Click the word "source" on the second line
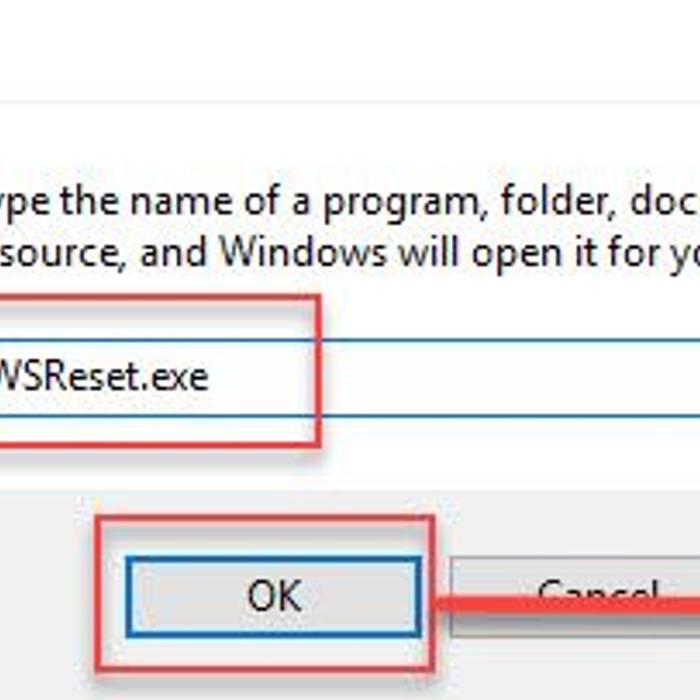The height and width of the screenshot is (700, 700). point(60,251)
